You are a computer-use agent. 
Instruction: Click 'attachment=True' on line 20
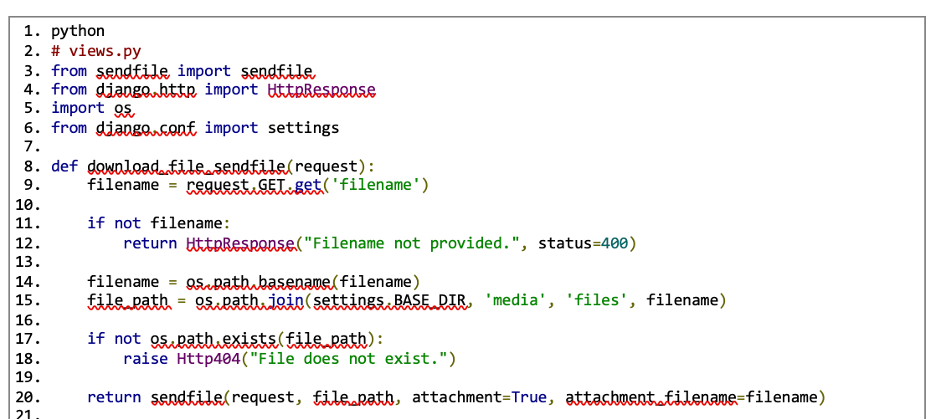(x=479, y=397)
